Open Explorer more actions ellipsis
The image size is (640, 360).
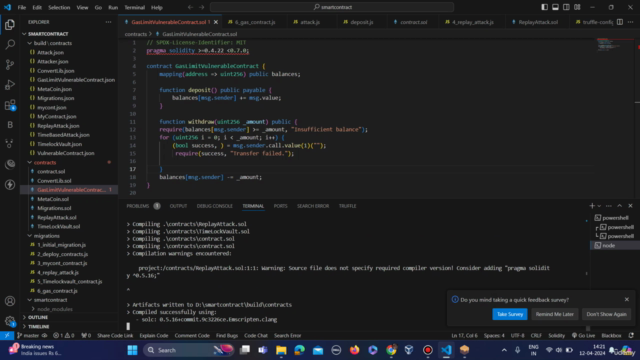pos(108,22)
